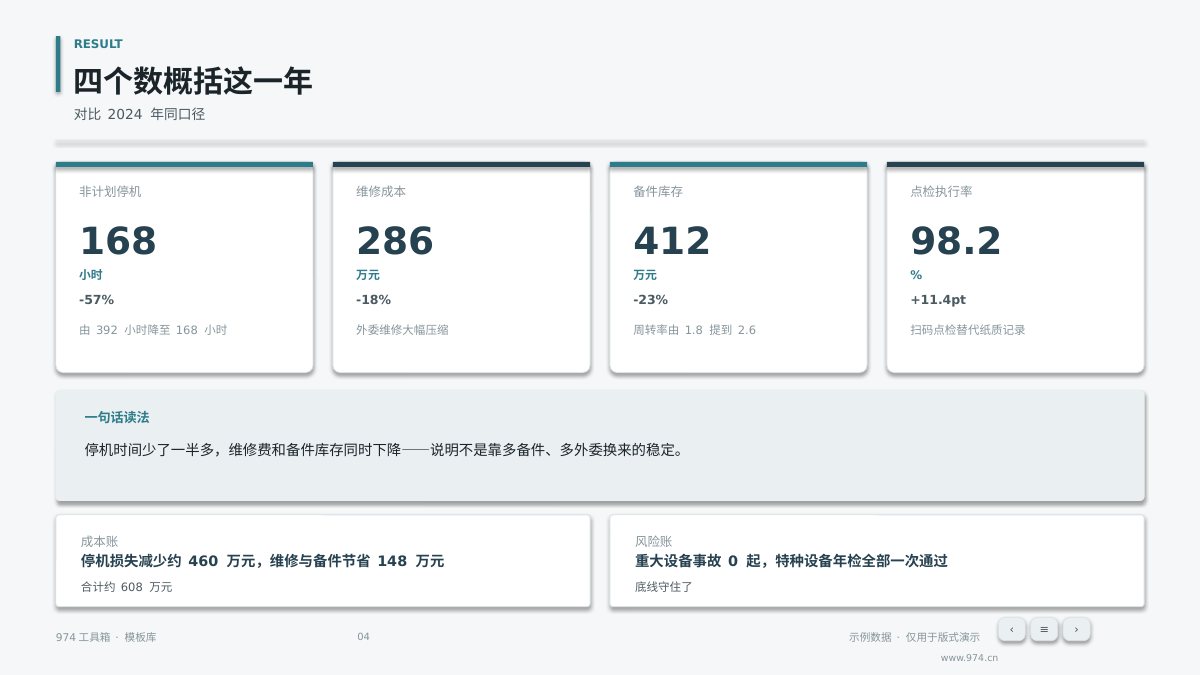Screen dimensions: 1200x675
Task: Click the +11.4pt change figure
Action: point(938,300)
